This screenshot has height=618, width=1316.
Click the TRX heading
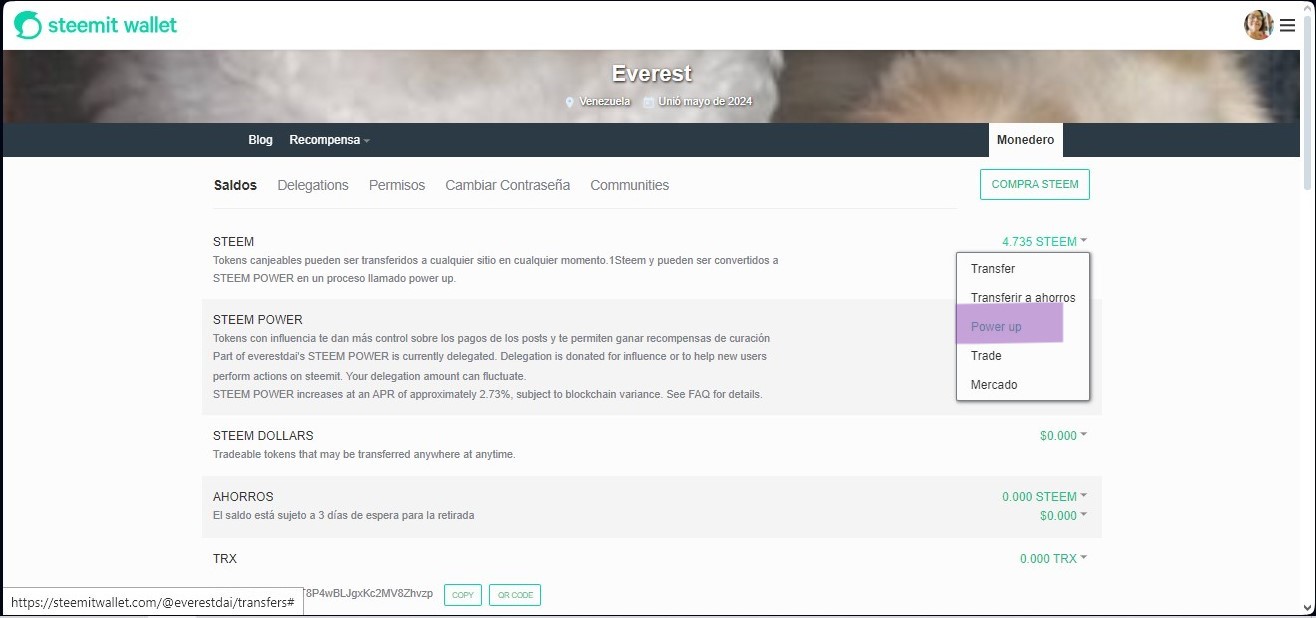point(225,558)
